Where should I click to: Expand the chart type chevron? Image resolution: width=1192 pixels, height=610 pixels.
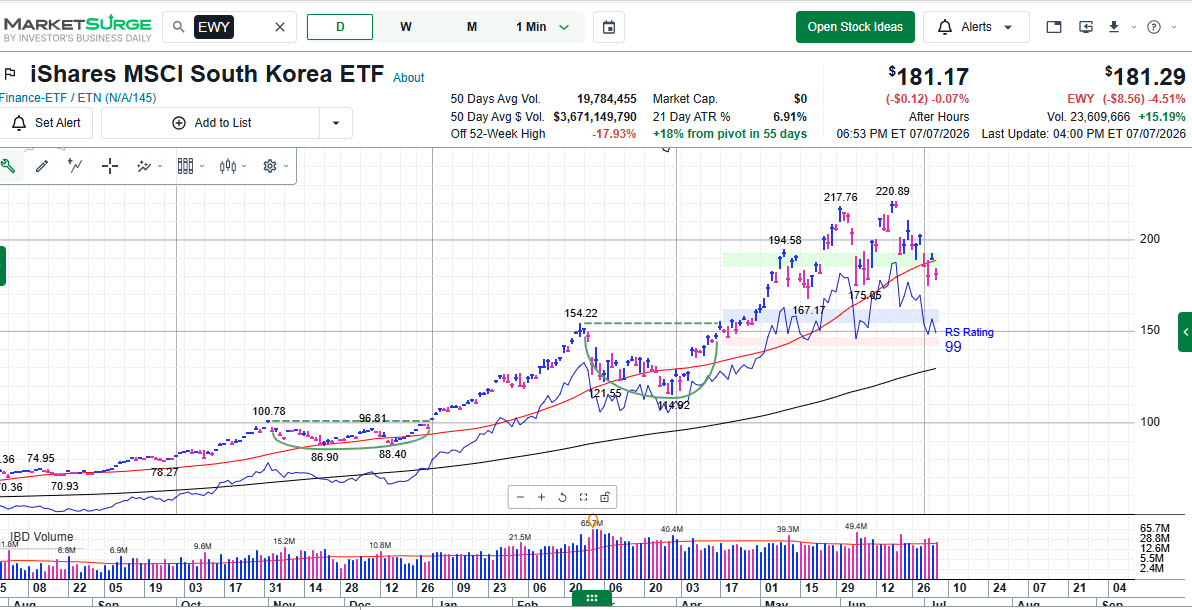pyautogui.click(x=244, y=166)
